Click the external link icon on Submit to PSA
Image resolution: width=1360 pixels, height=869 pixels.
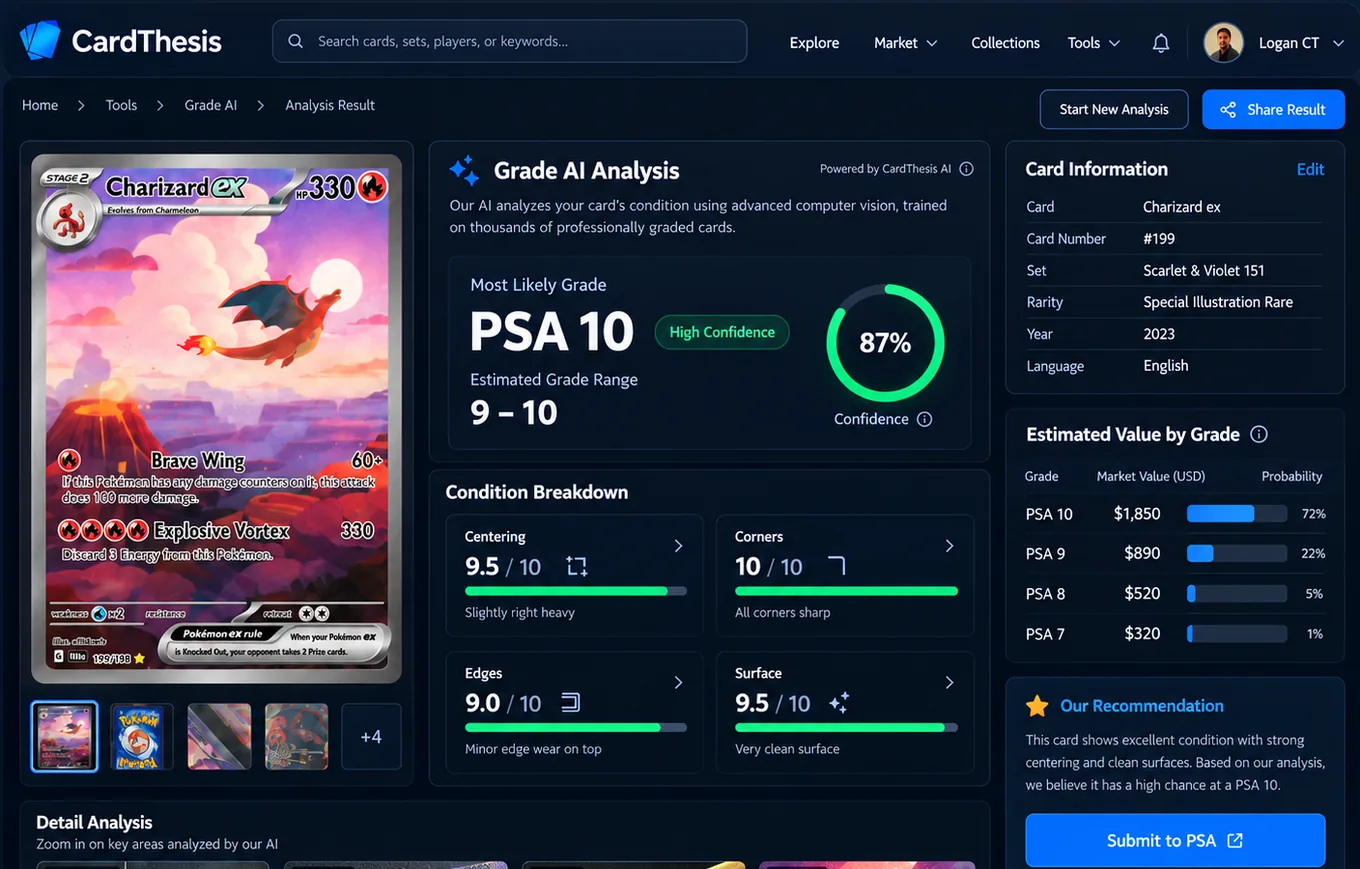1235,841
